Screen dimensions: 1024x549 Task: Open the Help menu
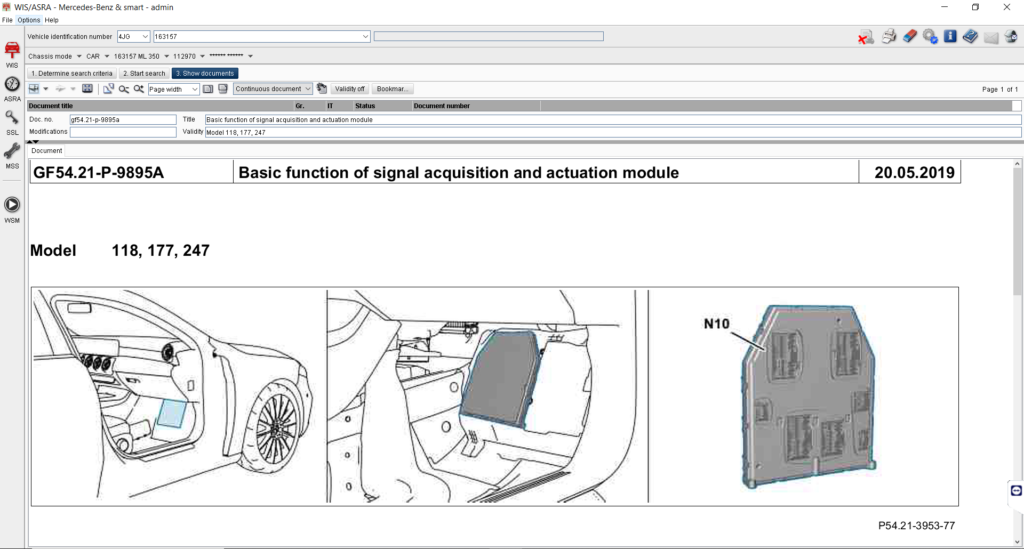point(52,20)
